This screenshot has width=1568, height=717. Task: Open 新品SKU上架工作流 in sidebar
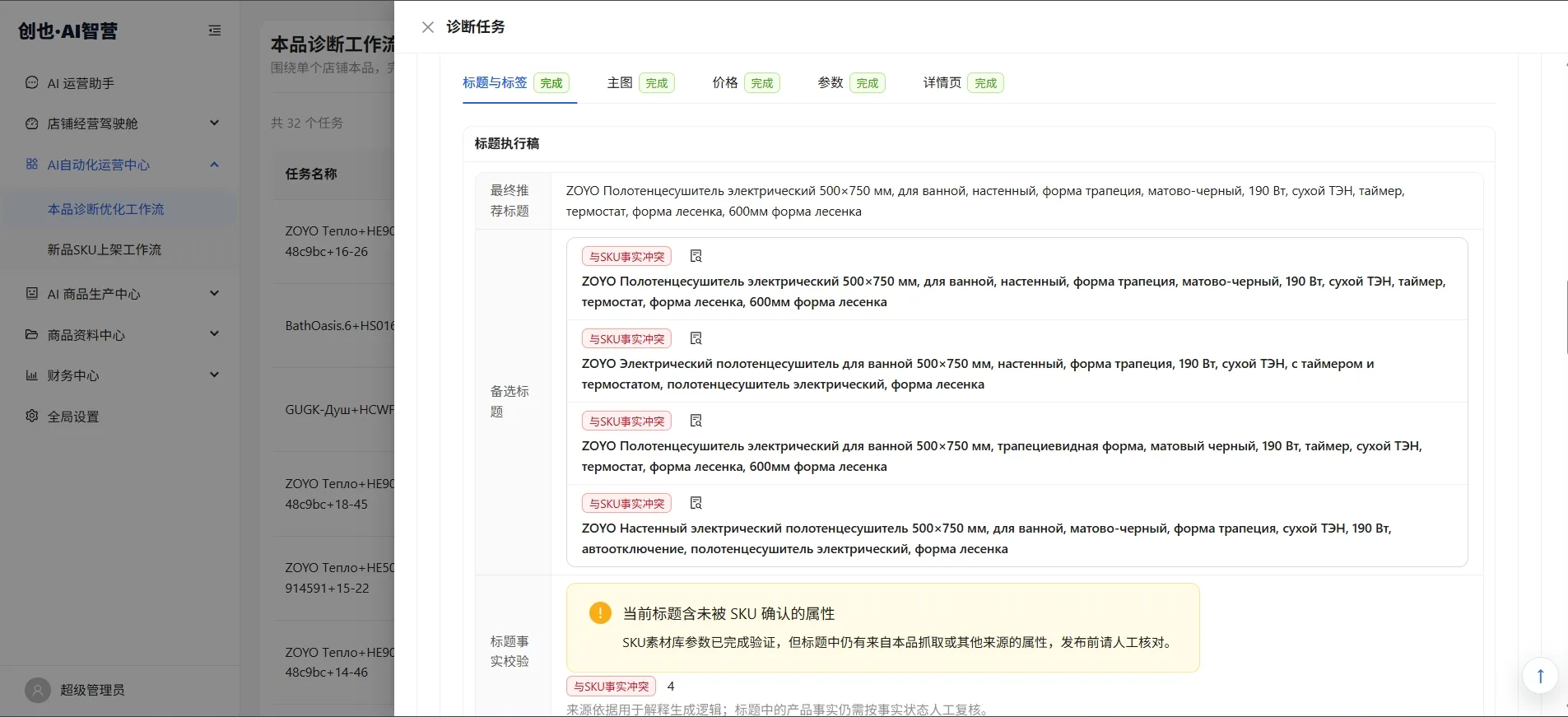coord(119,249)
